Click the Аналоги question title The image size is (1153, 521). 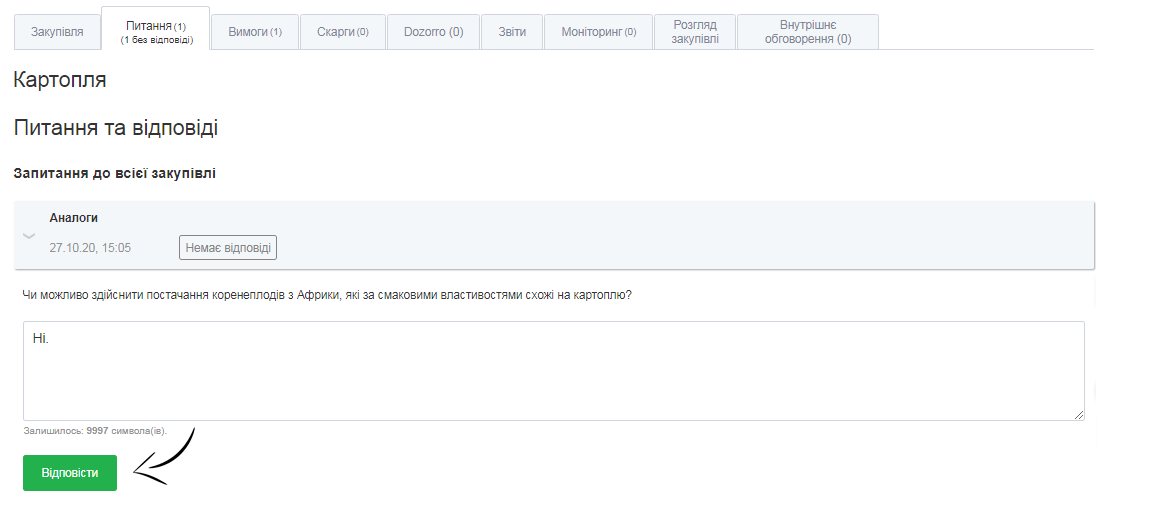point(74,218)
